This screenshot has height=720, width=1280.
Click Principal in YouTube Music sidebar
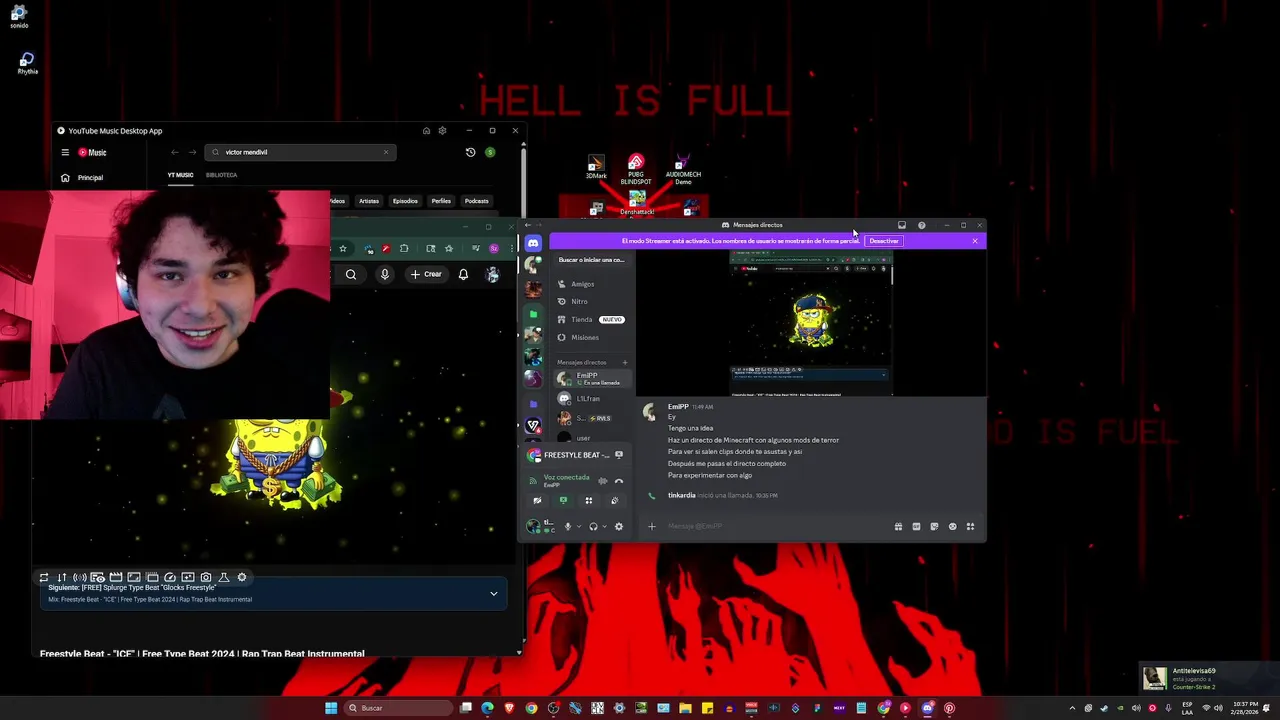tap(90, 177)
